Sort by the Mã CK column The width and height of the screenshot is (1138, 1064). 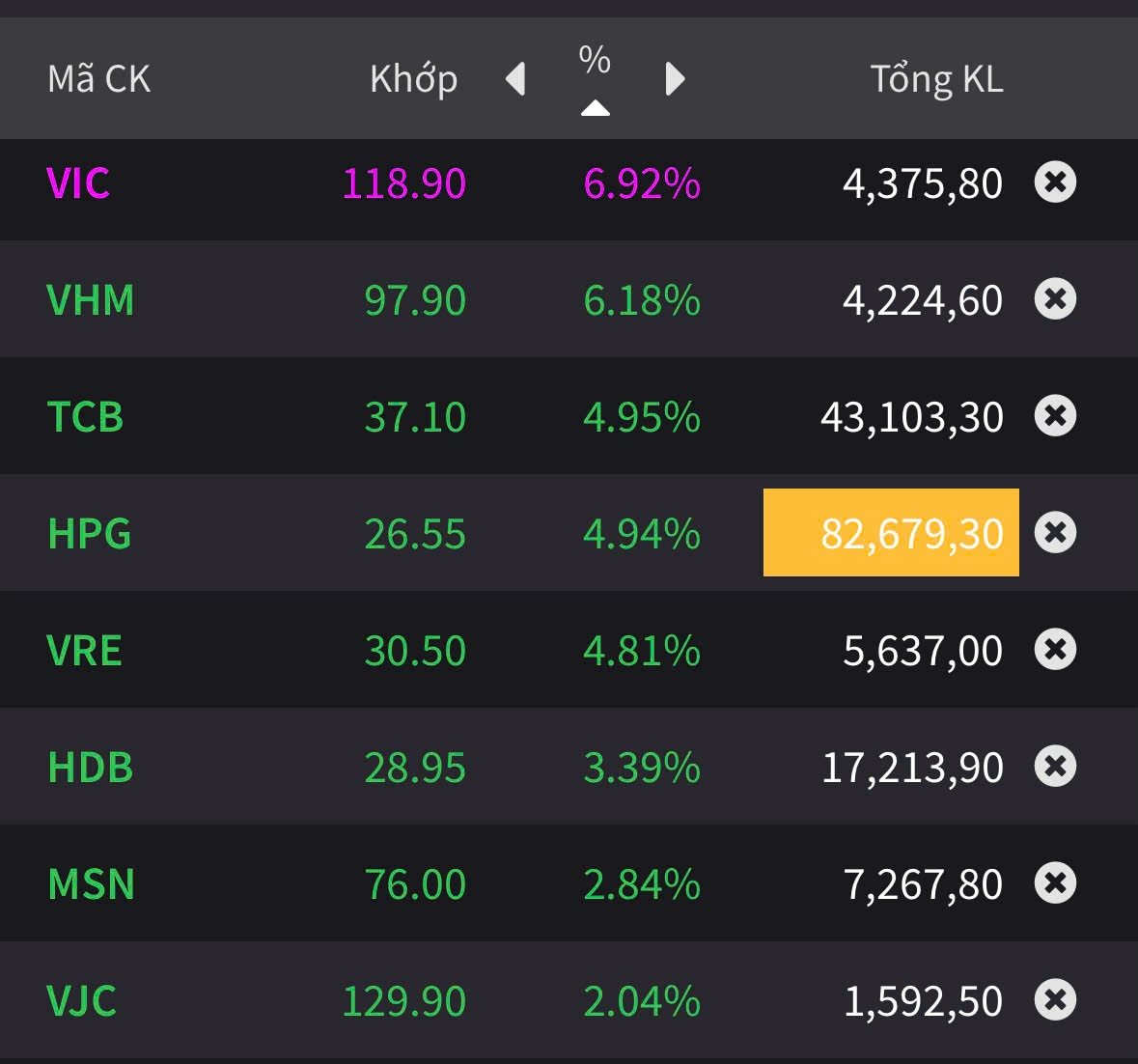[99, 79]
